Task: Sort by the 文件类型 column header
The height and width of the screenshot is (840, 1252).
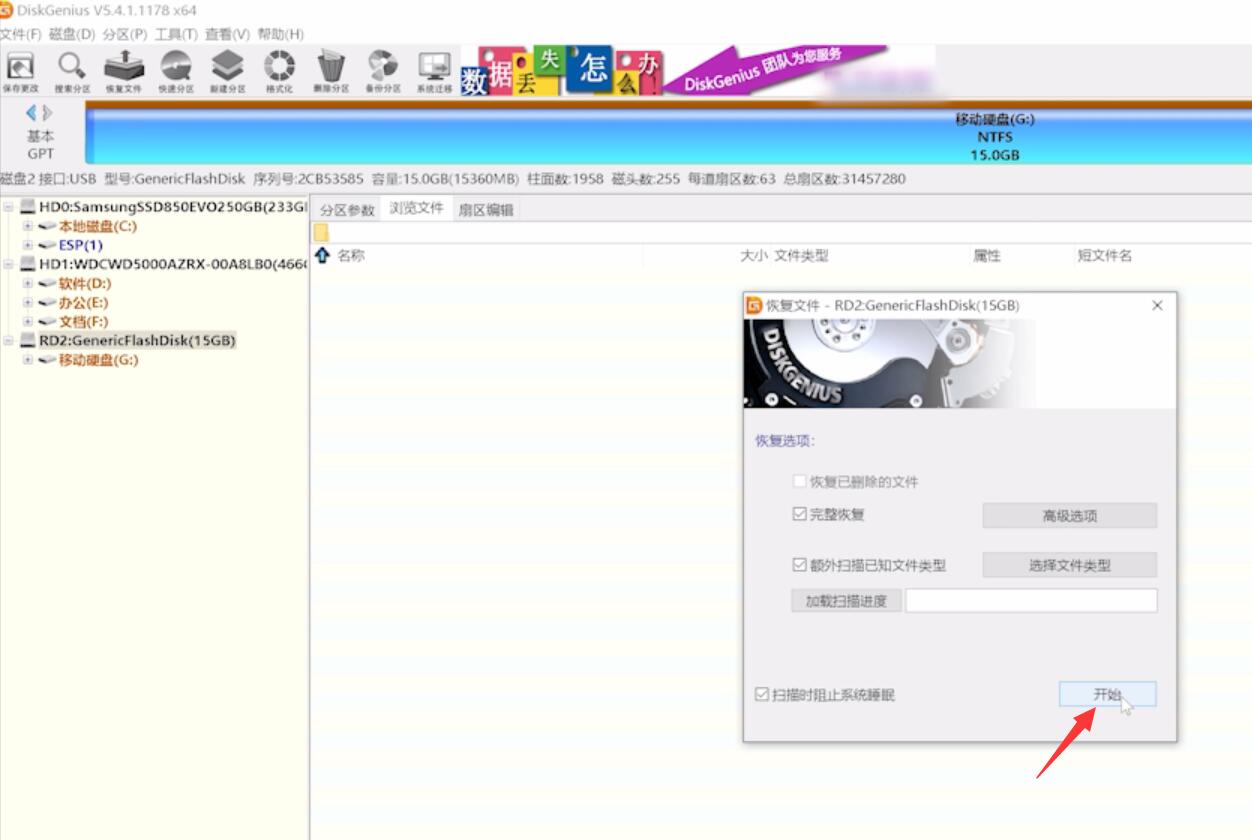Action: pyautogui.click(x=802, y=256)
